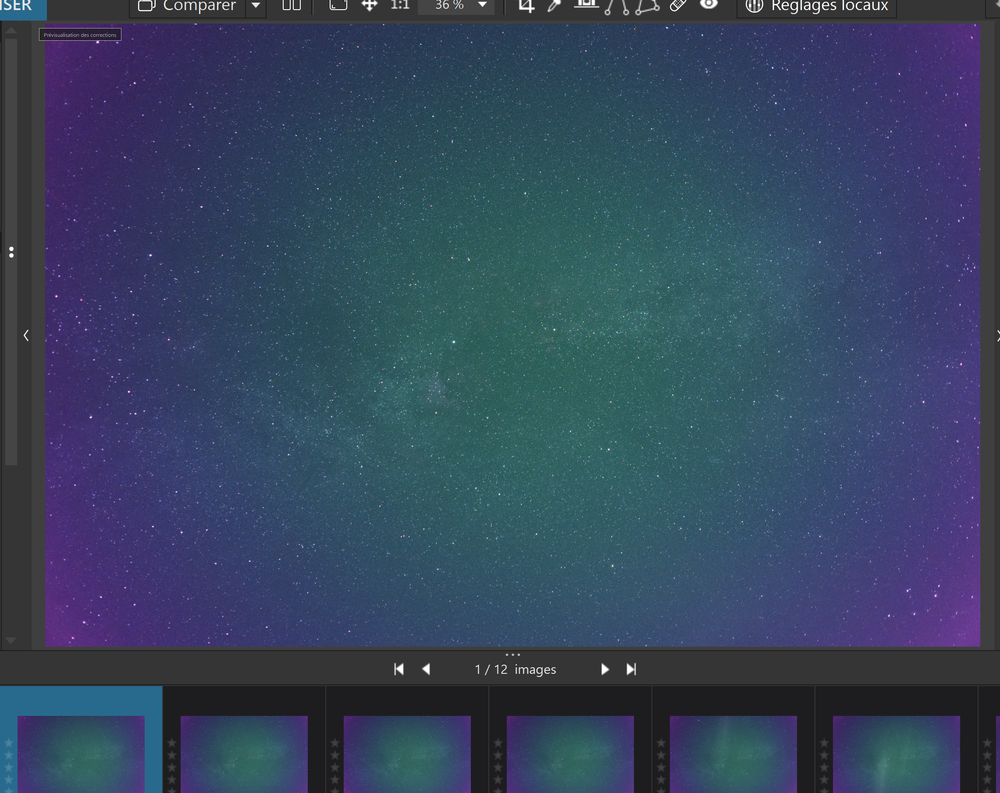The width and height of the screenshot is (1000, 793).
Task: Open the Comparer dropdown arrow
Action: [256, 6]
